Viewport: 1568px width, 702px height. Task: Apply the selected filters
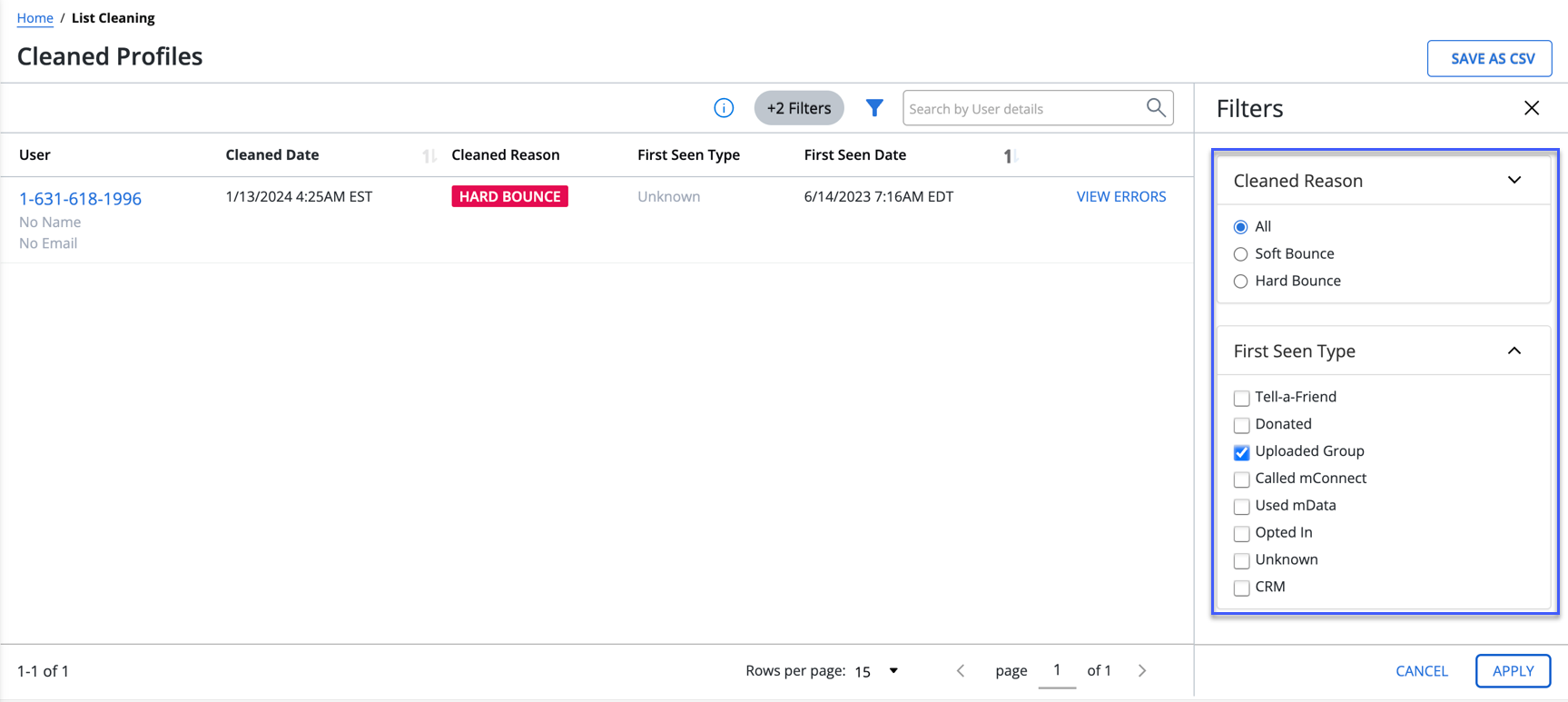(x=1513, y=671)
